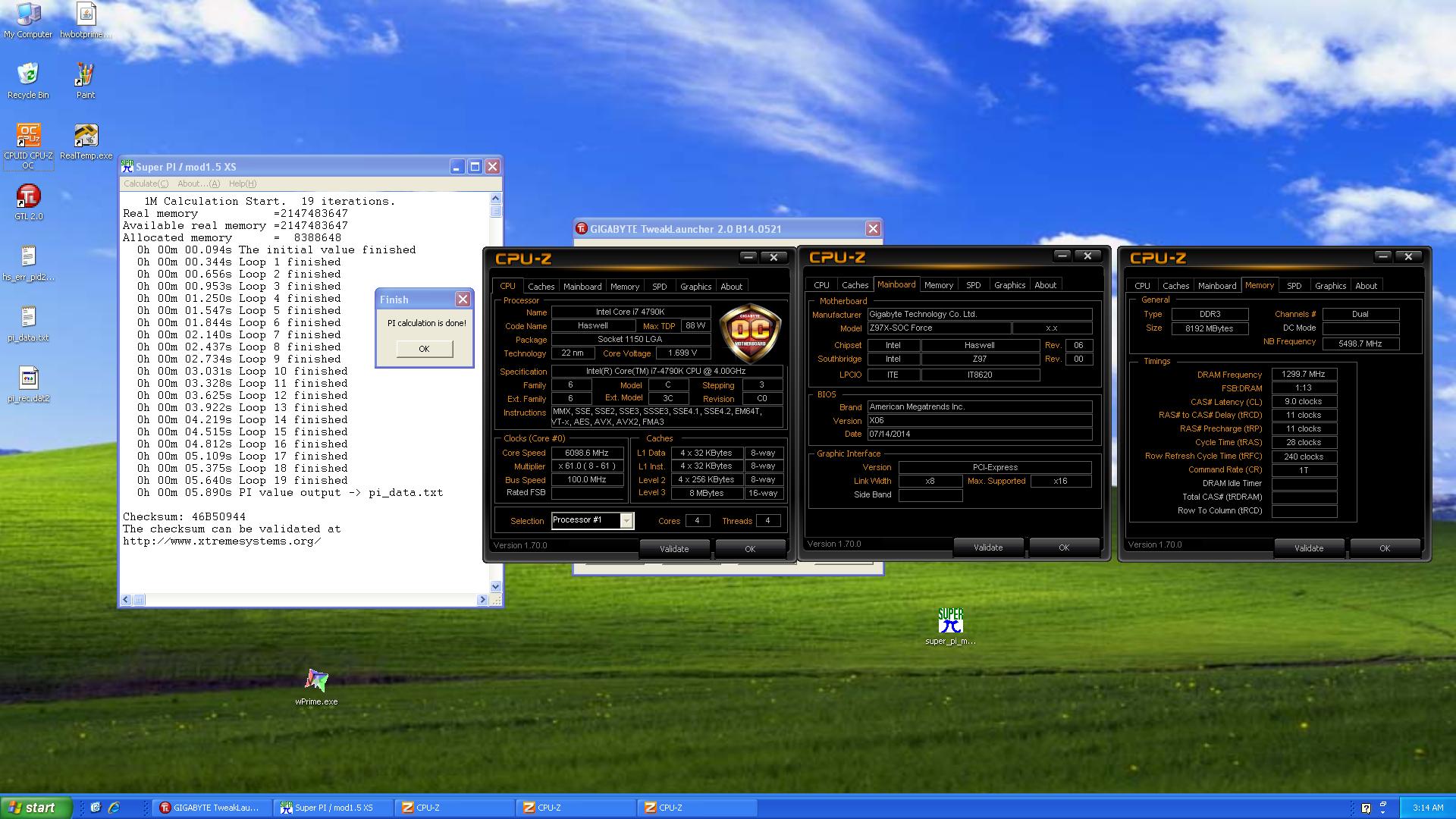Launch Paint from desktop shortcut

(x=86, y=81)
